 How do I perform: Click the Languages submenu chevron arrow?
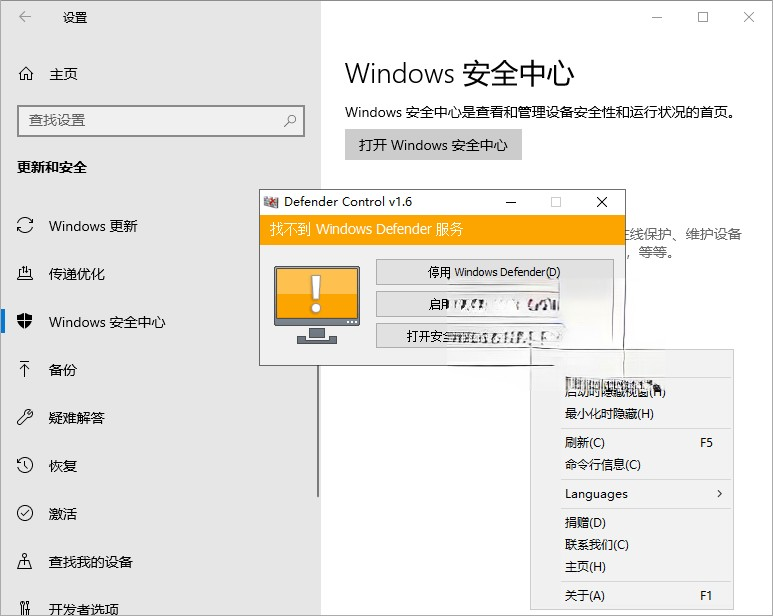[x=720, y=493]
